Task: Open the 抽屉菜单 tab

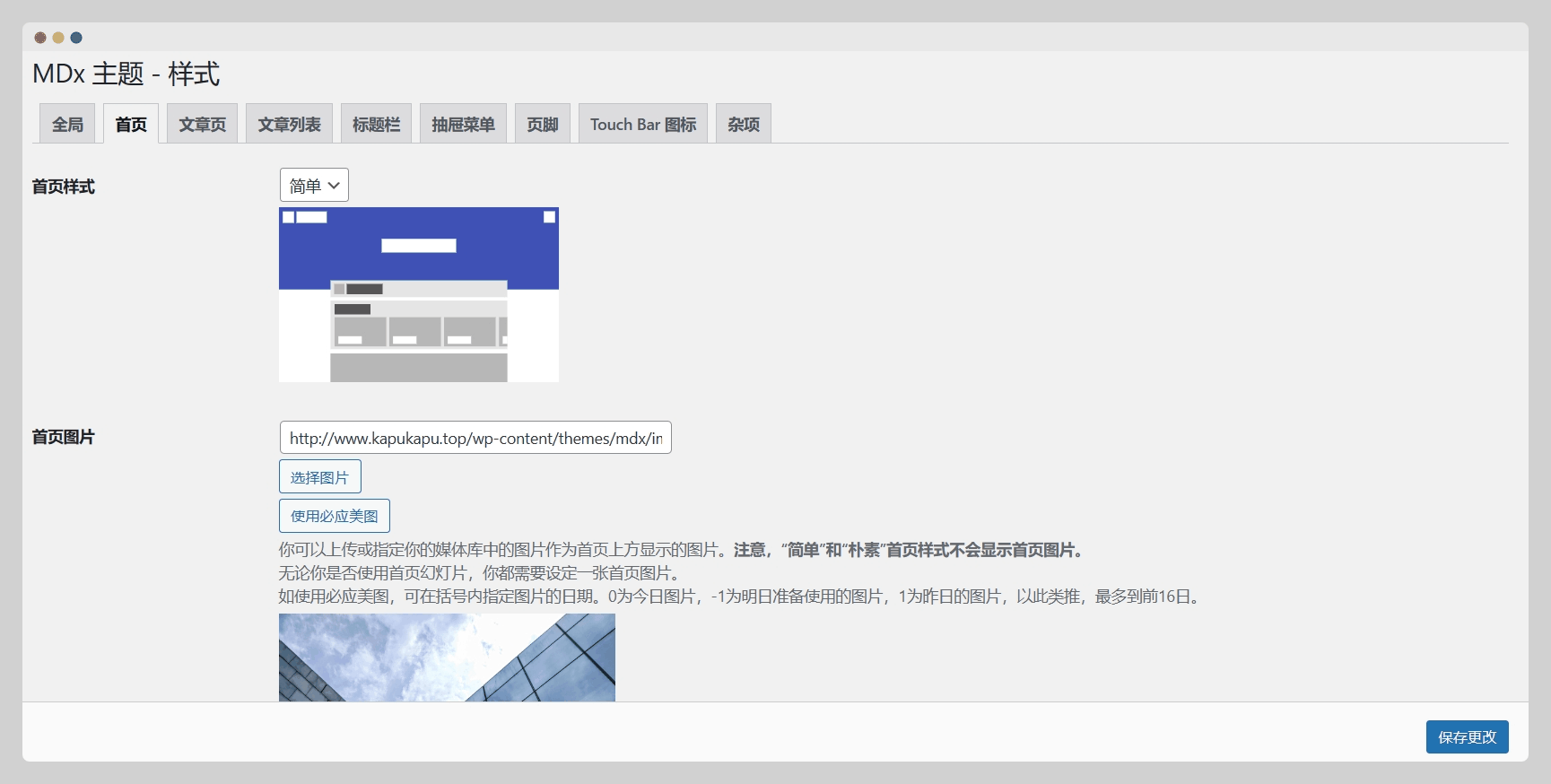Action: (463, 124)
